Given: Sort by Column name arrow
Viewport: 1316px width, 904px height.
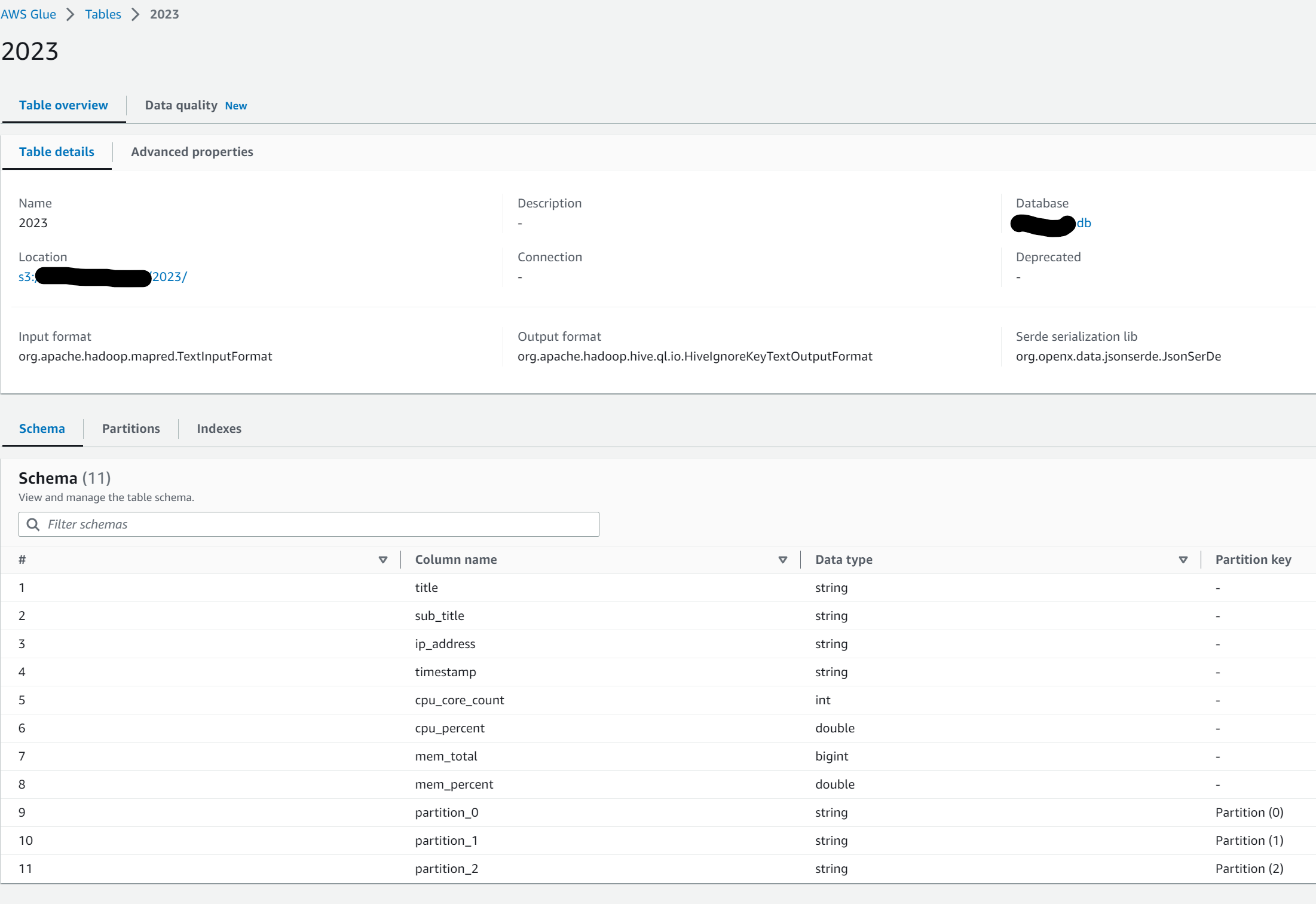Looking at the screenshot, I should pos(782,560).
